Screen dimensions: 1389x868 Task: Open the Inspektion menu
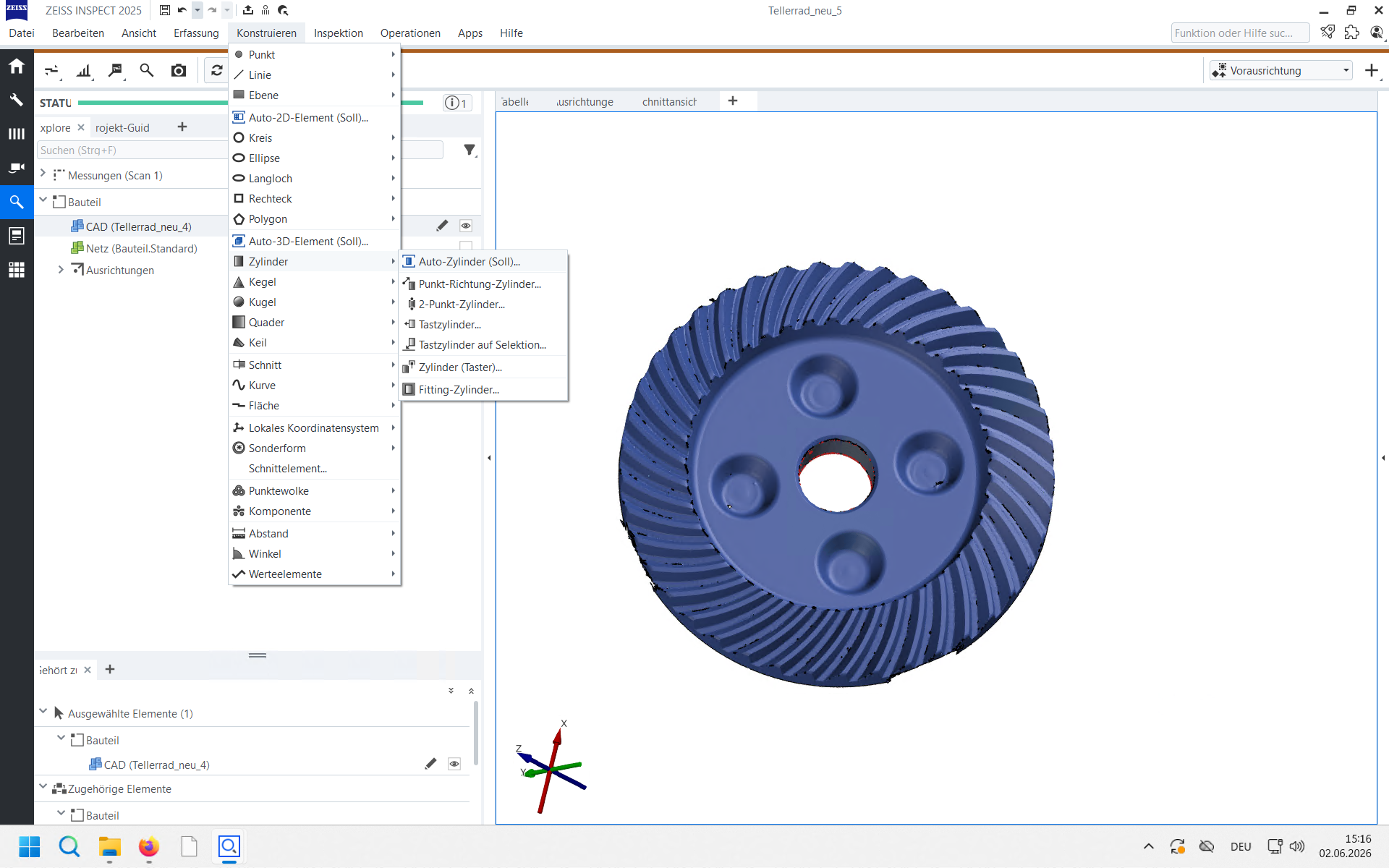pyautogui.click(x=338, y=33)
